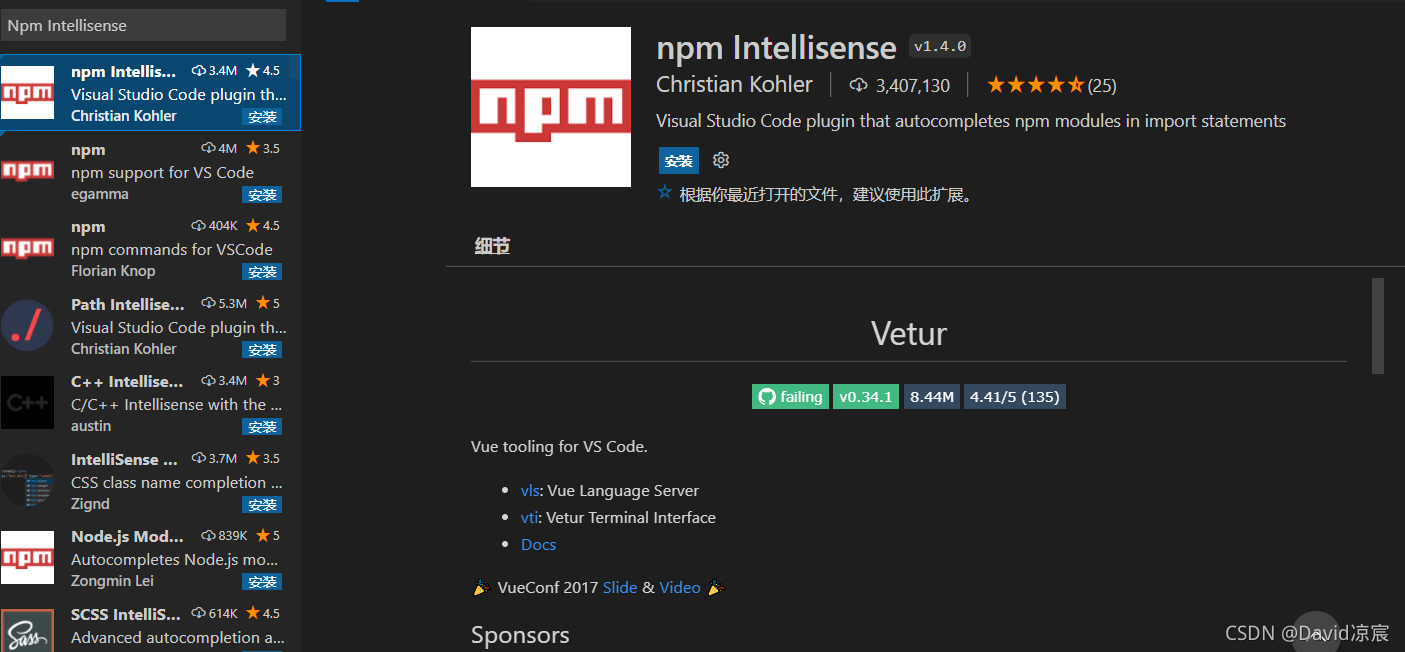
Task: Open the gear settings icon beside install button
Action: pos(721,160)
